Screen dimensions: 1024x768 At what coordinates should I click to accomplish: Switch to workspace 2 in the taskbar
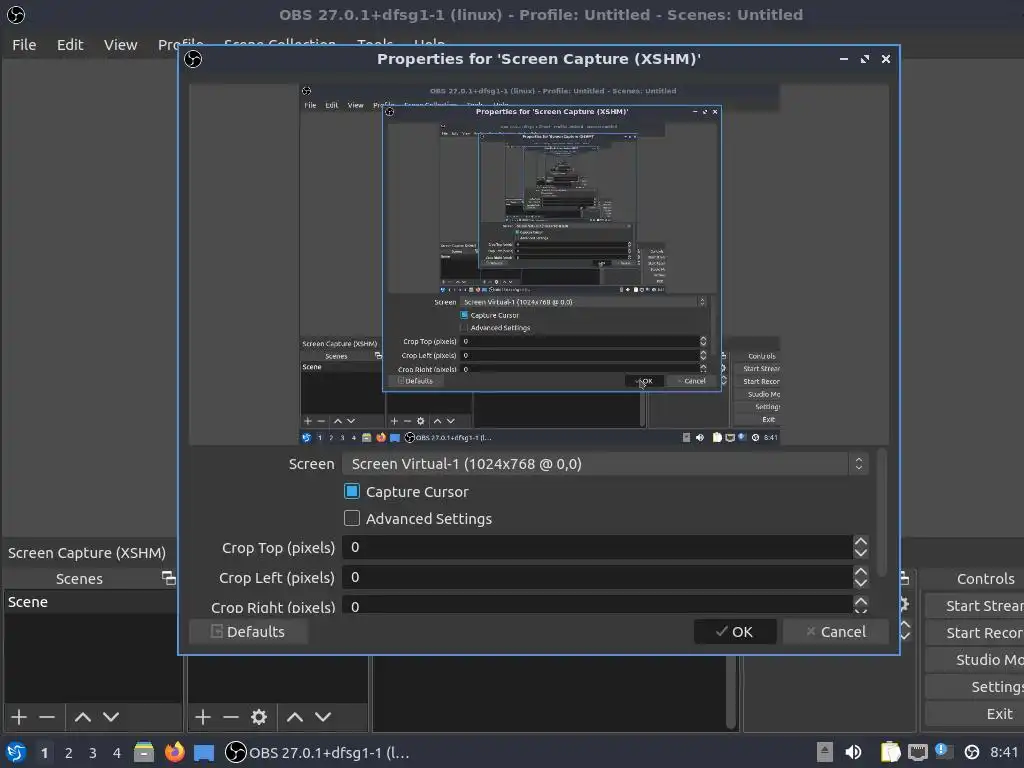[x=69, y=753]
